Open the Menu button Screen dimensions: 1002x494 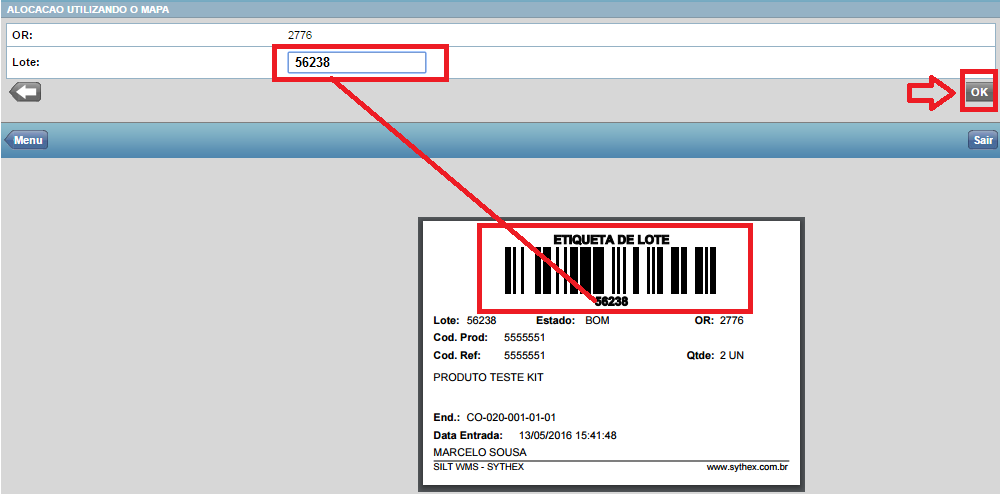26,140
